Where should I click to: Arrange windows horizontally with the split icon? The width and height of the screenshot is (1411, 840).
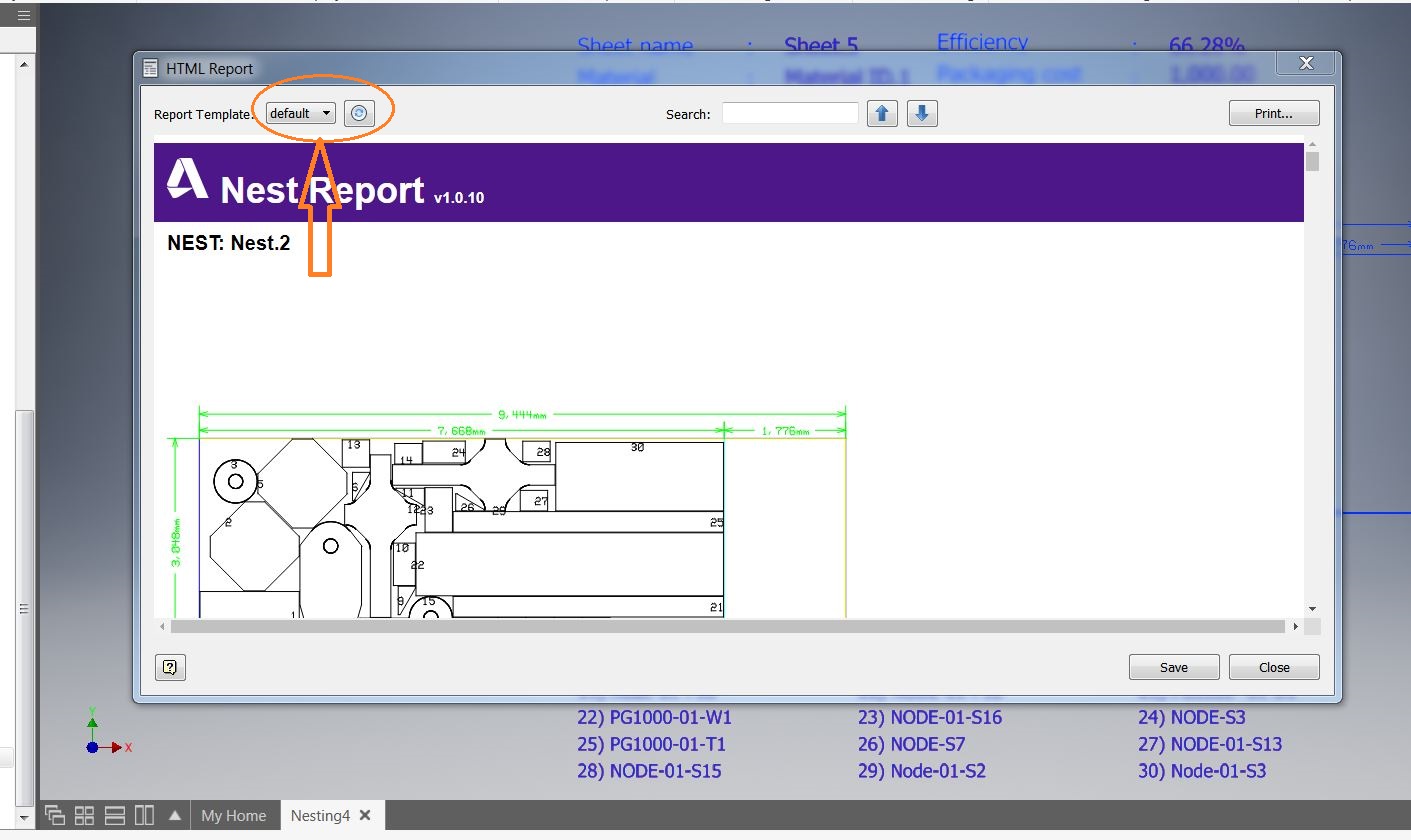click(113, 815)
